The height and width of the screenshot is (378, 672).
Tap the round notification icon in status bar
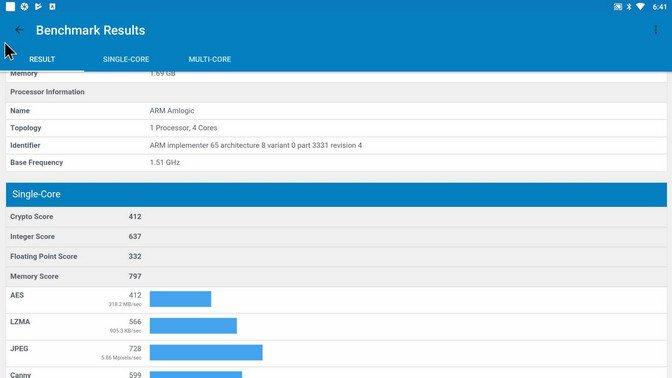(24, 6)
